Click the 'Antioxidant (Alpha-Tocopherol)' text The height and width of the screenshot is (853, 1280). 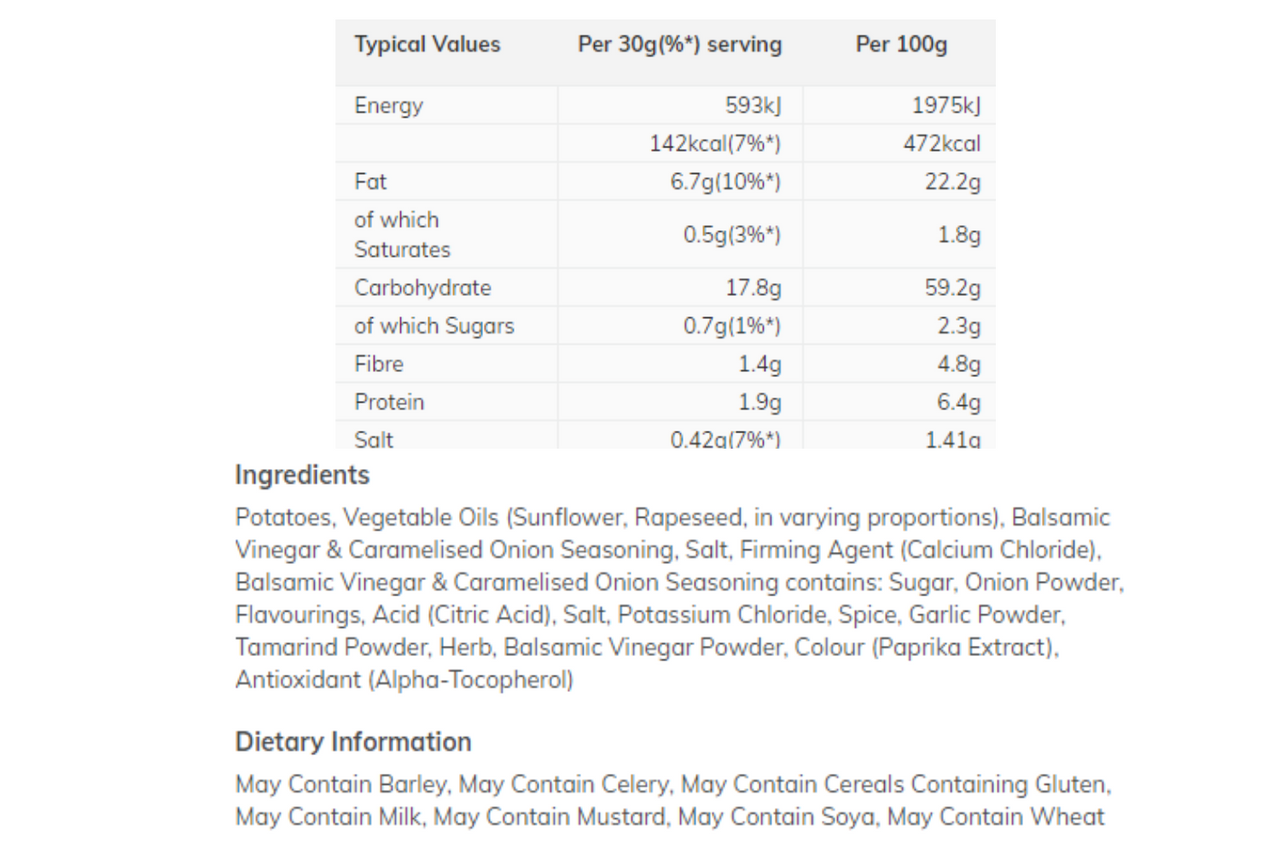point(404,680)
